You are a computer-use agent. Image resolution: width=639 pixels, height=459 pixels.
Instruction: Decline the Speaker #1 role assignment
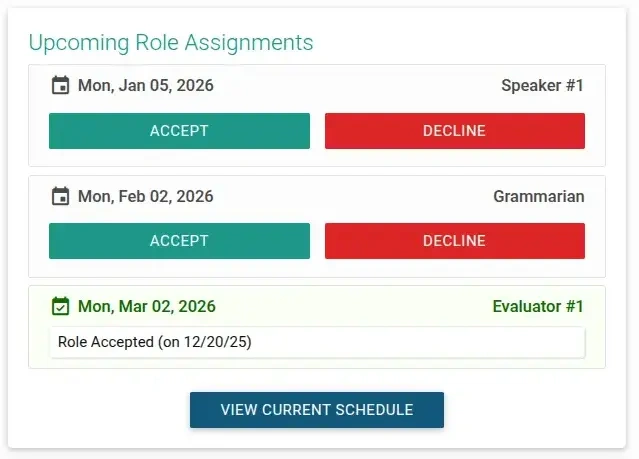coord(454,131)
